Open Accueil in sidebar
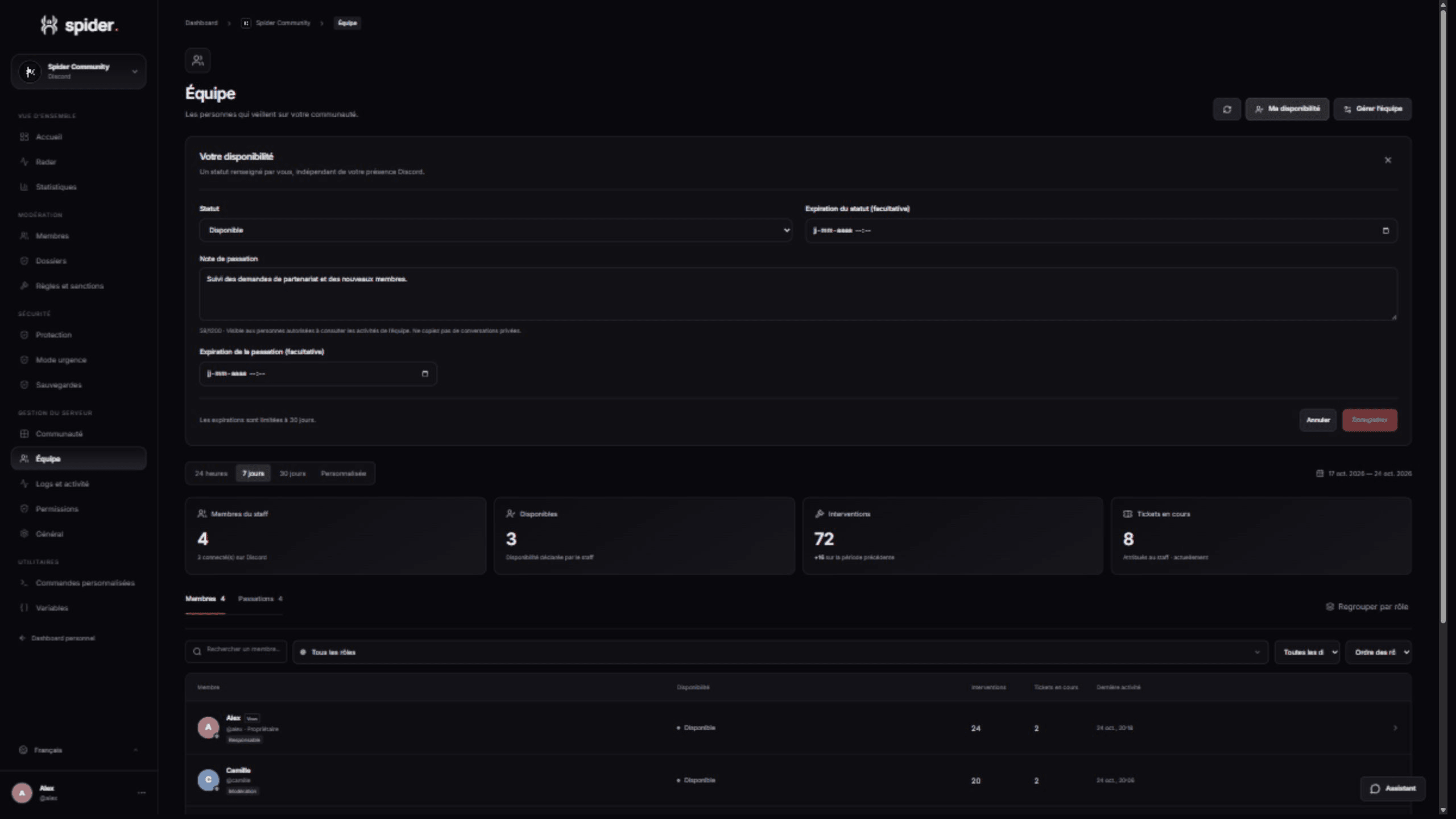Viewport: 1456px width, 819px height. (x=78, y=136)
